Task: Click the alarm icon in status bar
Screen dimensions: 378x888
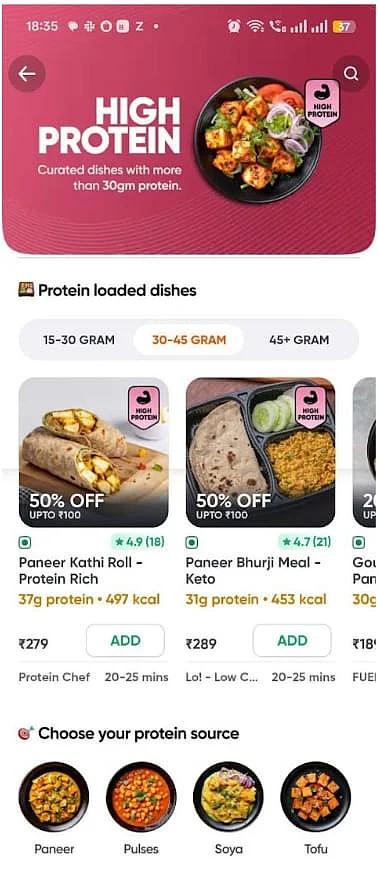Action: [233, 26]
